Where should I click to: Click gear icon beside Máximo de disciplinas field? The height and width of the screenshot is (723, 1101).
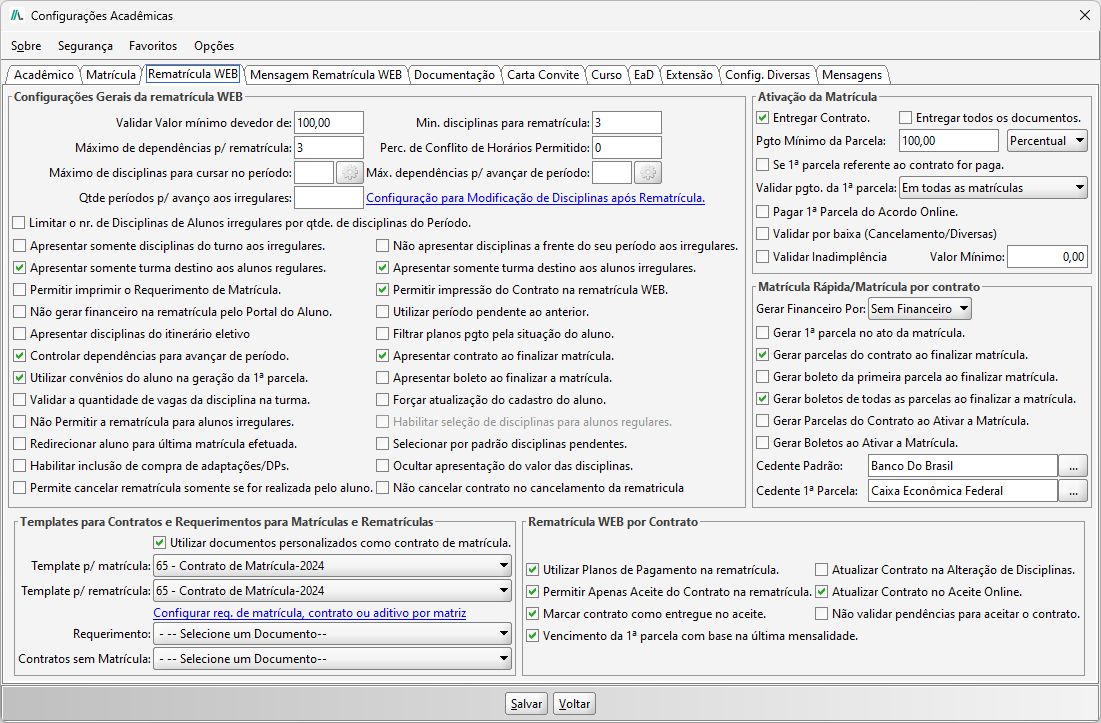point(350,173)
